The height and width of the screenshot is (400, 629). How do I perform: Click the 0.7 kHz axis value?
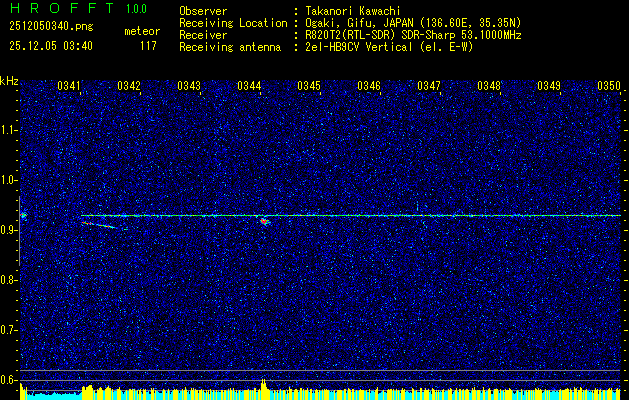pyautogui.click(x=8, y=330)
